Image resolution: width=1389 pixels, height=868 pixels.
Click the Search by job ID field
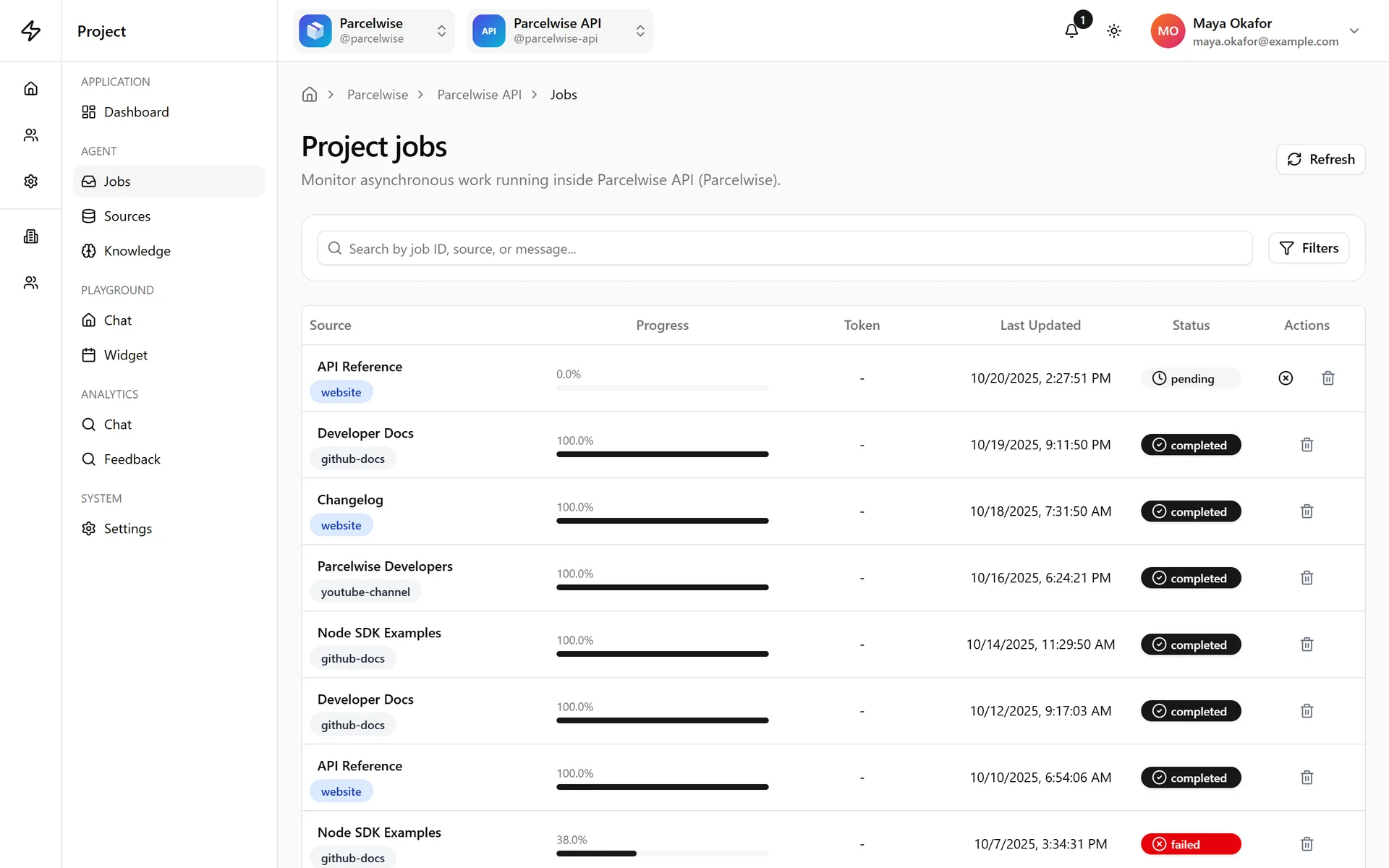point(784,248)
